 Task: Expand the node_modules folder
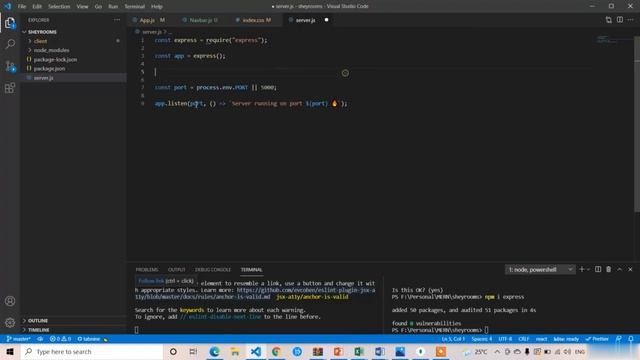click(x=74, y=50)
